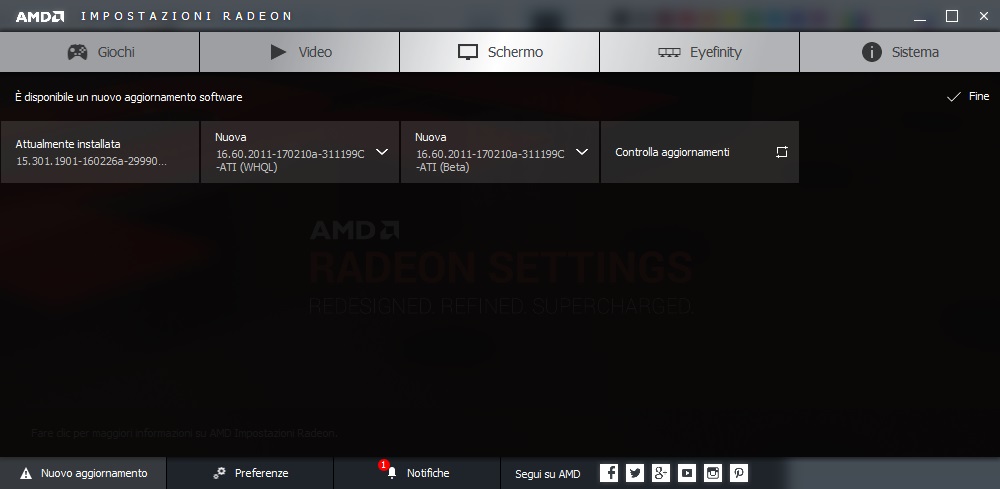Click 'Fare clic per maggiori informazioni' link

pyautogui.click(x=184, y=434)
